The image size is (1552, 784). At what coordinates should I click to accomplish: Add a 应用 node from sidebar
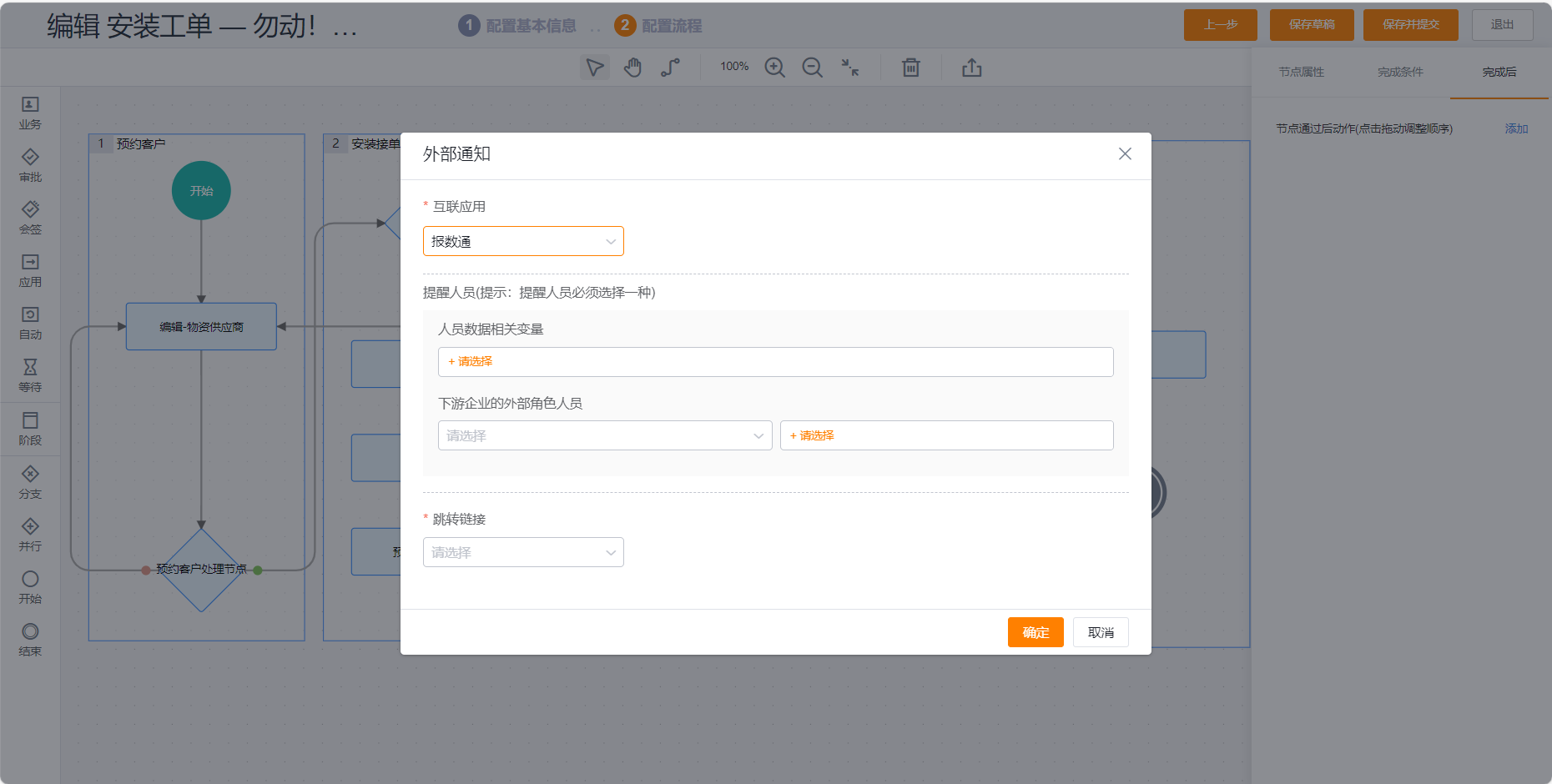point(30,271)
